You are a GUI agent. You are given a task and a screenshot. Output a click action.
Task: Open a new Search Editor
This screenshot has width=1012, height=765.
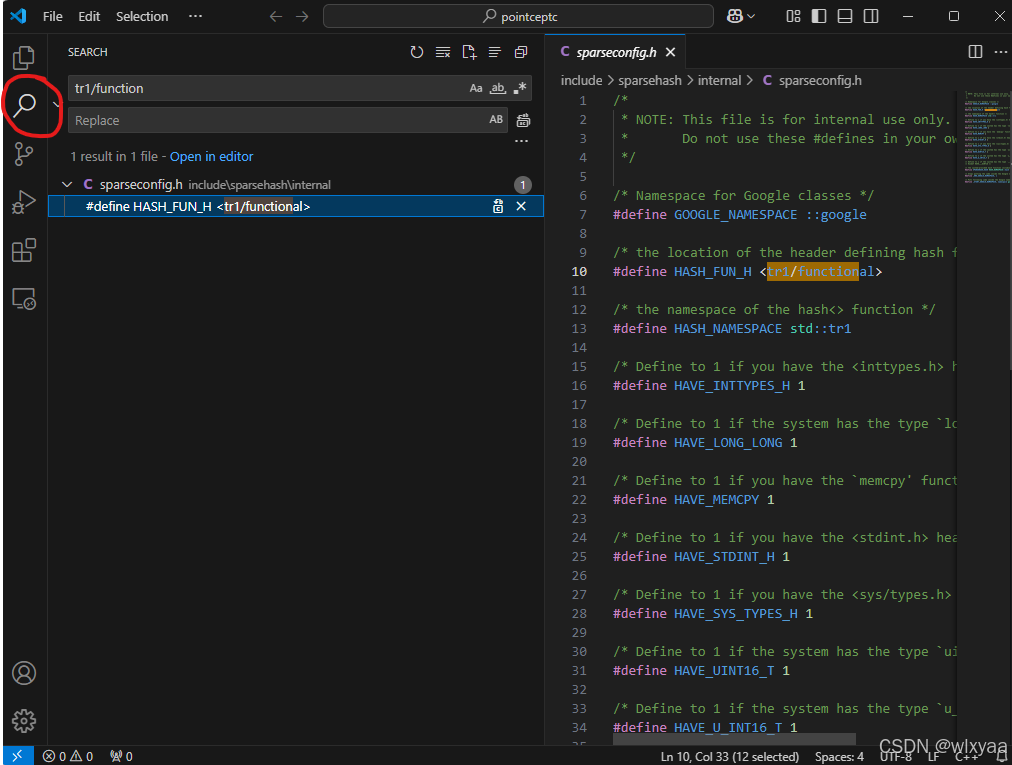pos(469,52)
